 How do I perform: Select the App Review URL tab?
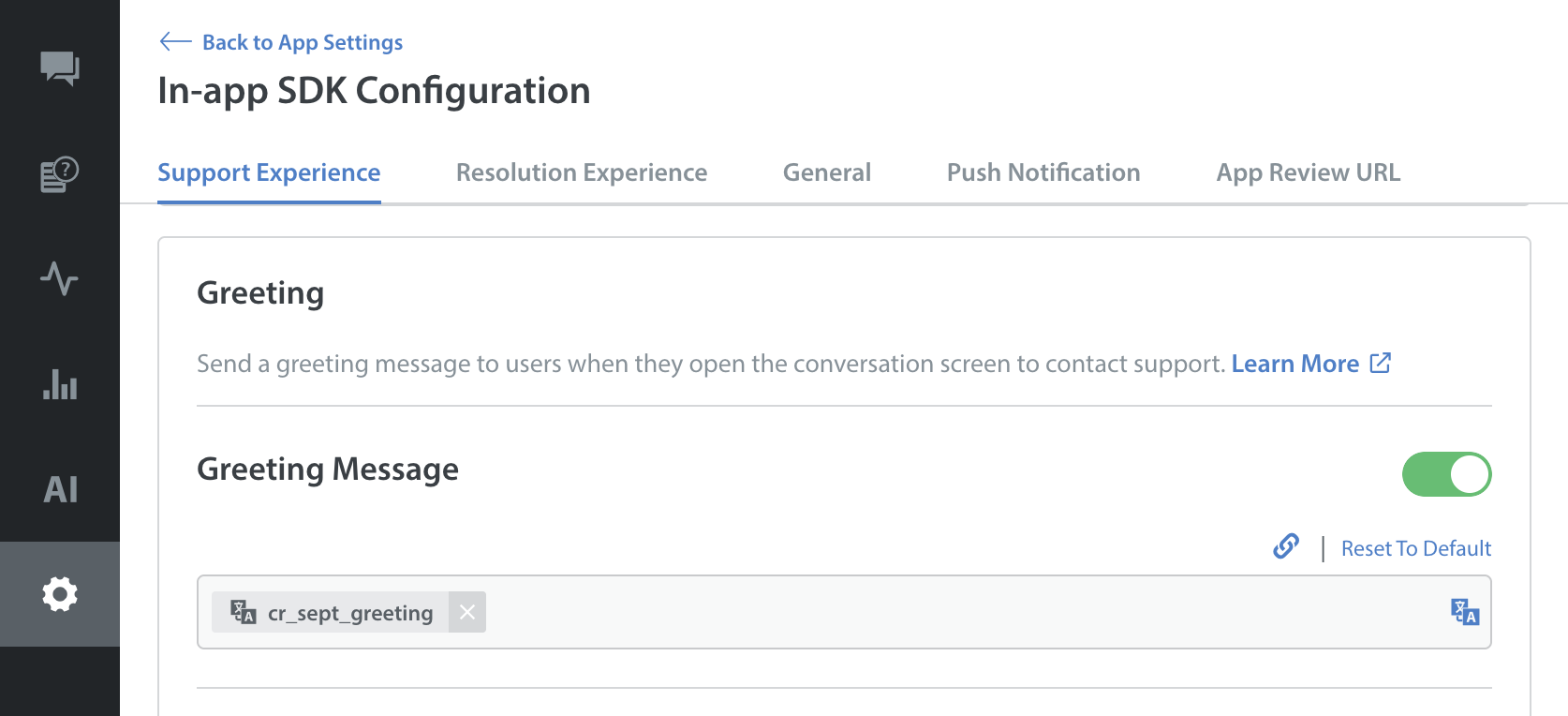tap(1309, 172)
